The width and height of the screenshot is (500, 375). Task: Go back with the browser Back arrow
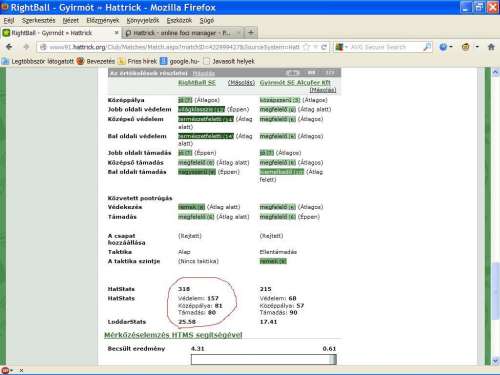tap(9, 47)
